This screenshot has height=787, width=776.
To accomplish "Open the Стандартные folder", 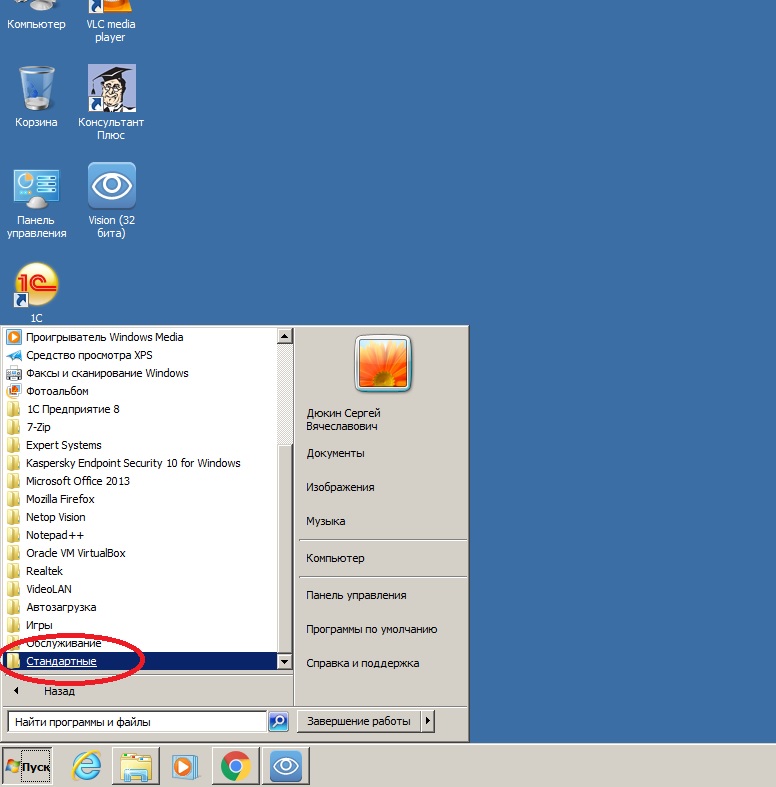I will click(x=140, y=661).
